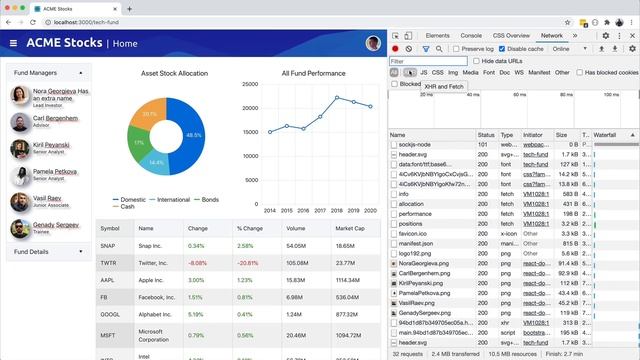Click the browser back arrow
Screen dimensions: 640x360
pyautogui.click(x=9, y=22)
